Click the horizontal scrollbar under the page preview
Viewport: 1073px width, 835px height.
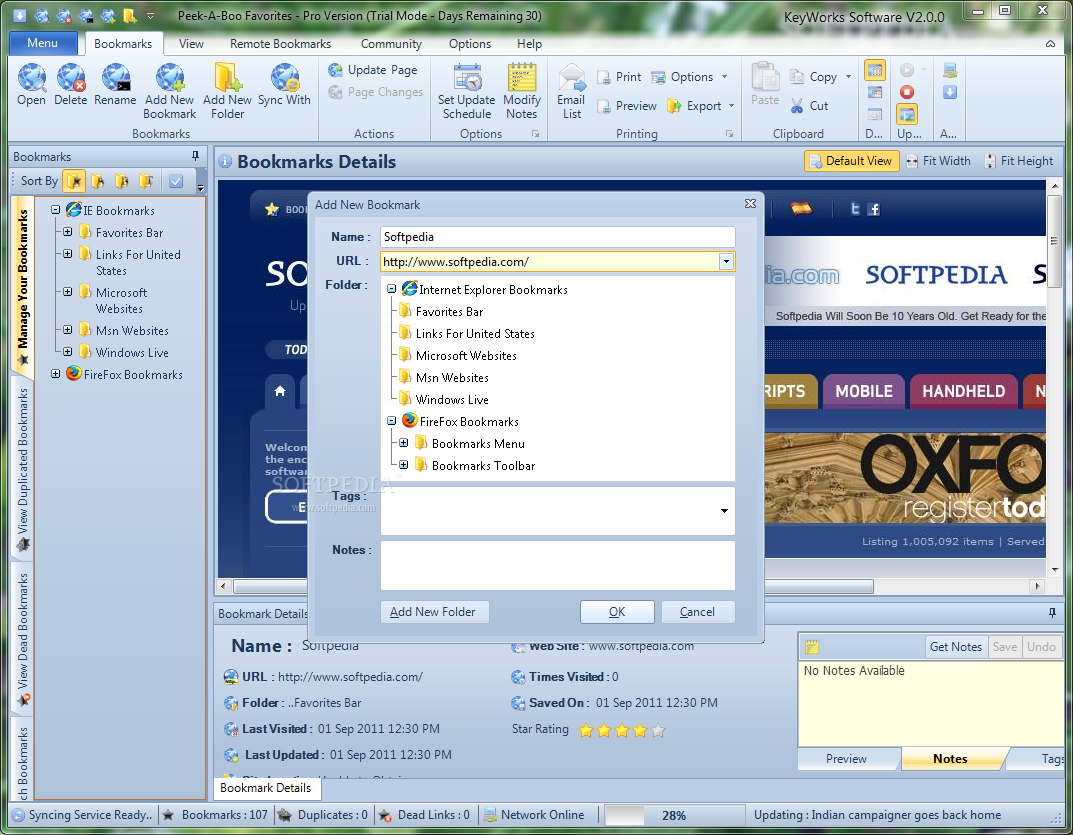pyautogui.click(x=553, y=587)
